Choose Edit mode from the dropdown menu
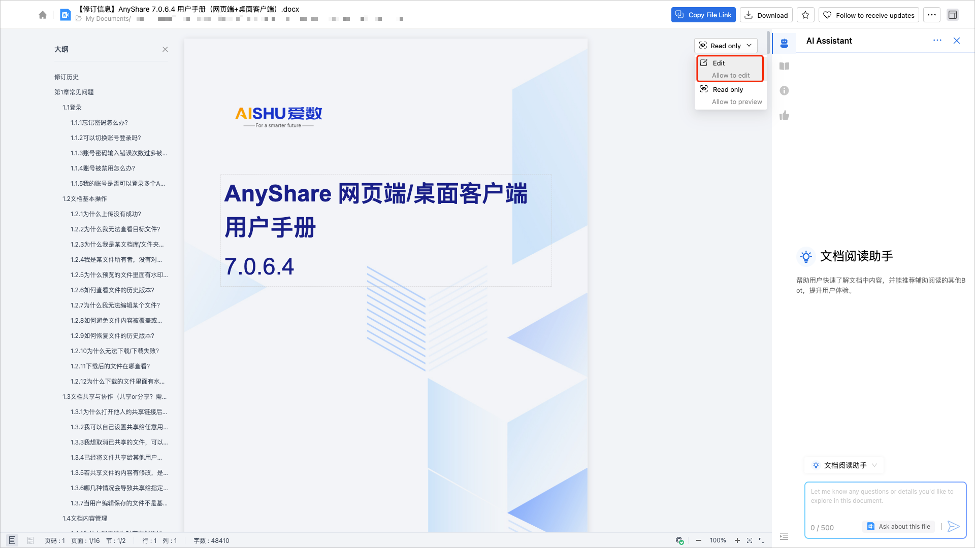Screen dimensions: 976x548 pyautogui.click(x=730, y=68)
